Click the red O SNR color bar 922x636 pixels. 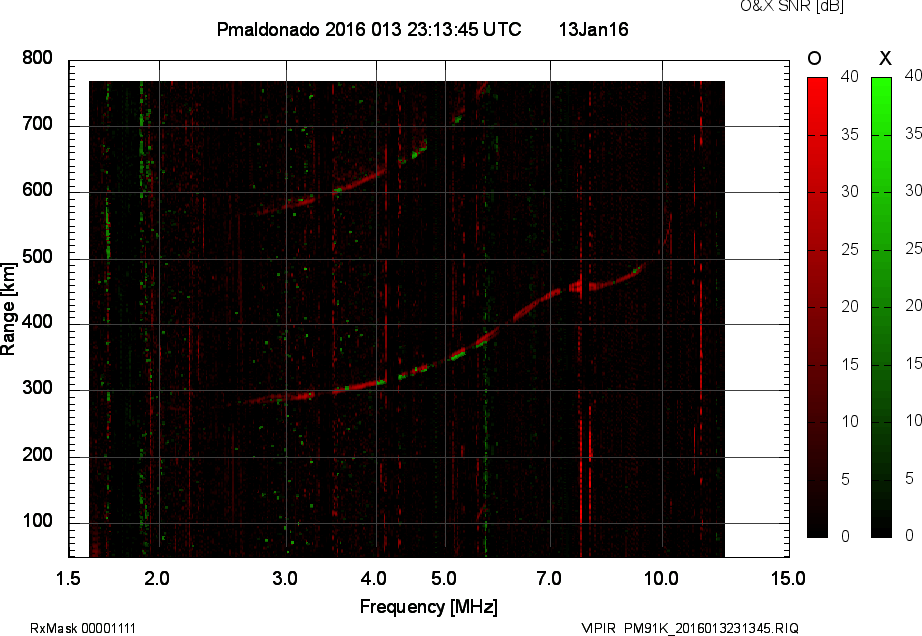point(817,307)
